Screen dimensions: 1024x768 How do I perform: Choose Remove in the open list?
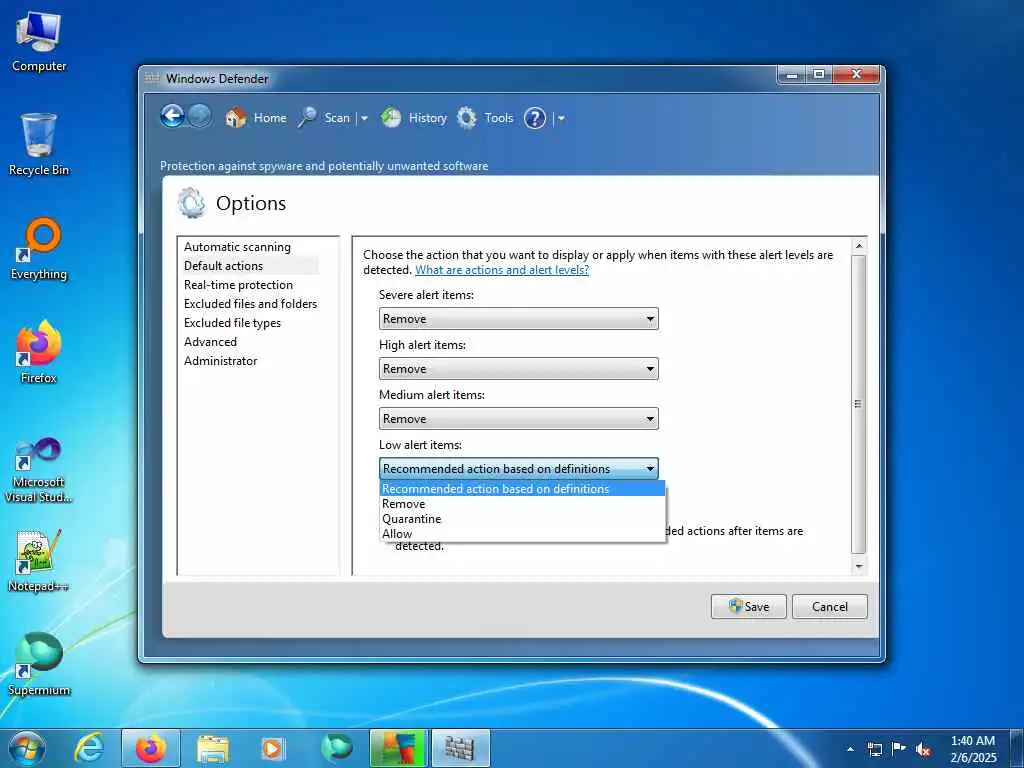pos(522,504)
